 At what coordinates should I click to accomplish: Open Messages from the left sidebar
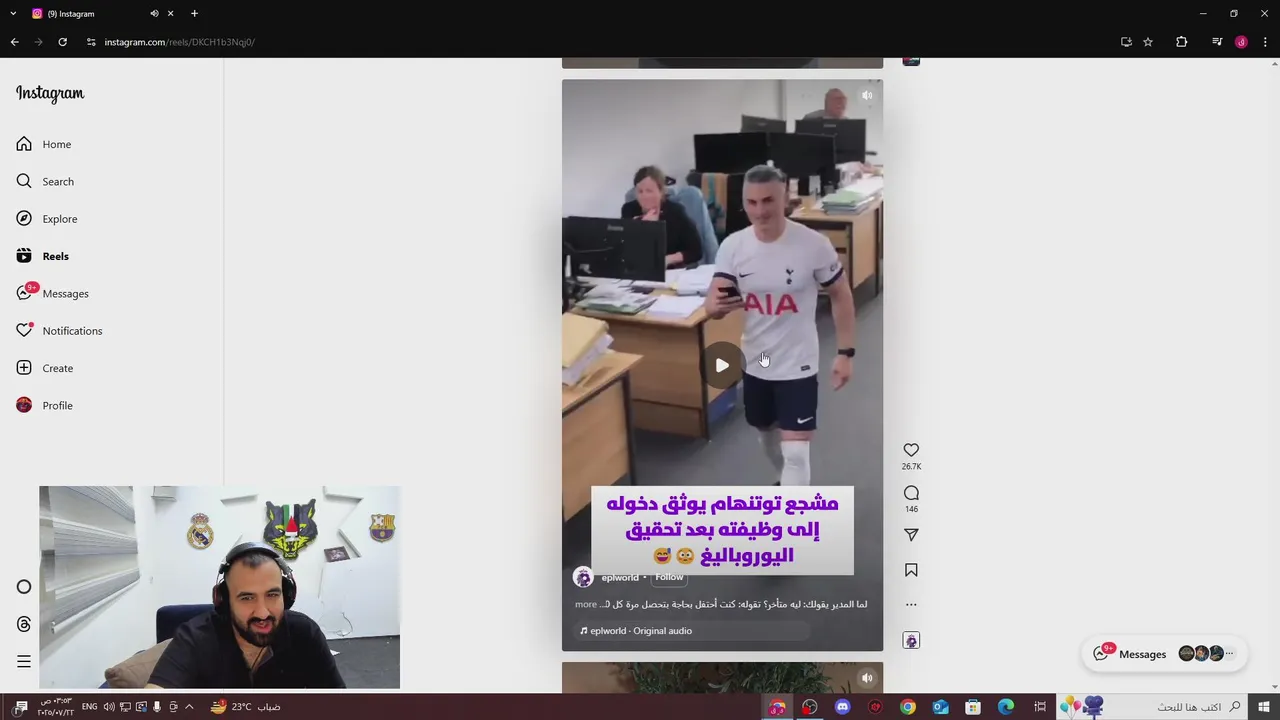click(x=66, y=293)
